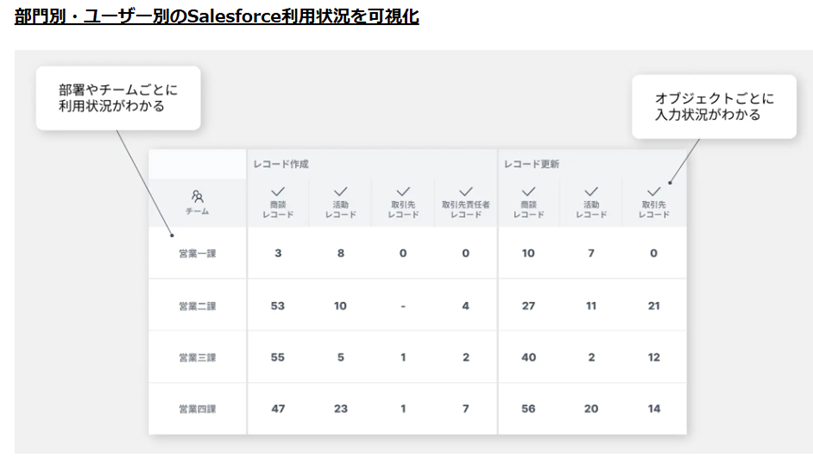This screenshot has height=459, width=813.
Task: Select the 営業一課 team row label
Action: (x=197, y=254)
